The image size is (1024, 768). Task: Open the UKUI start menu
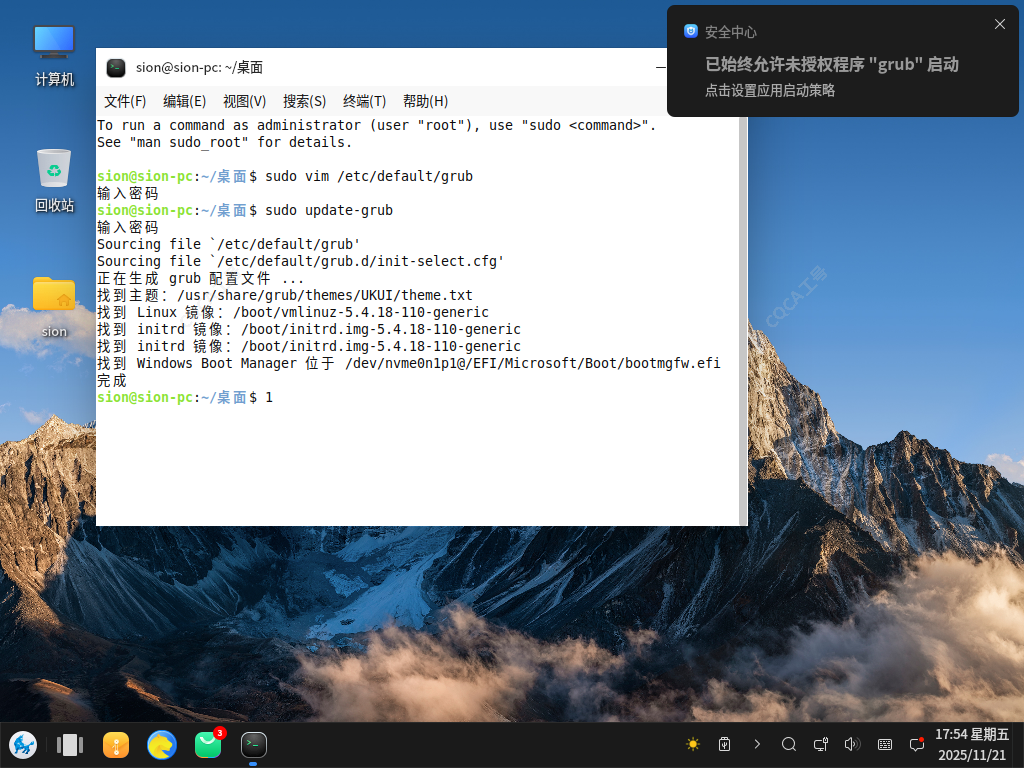(23, 744)
